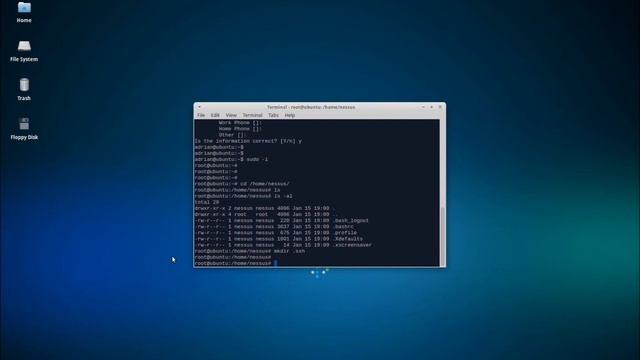Click the 'Home Phone []:' line
This screenshot has width=640, height=360.
(x=240, y=129)
